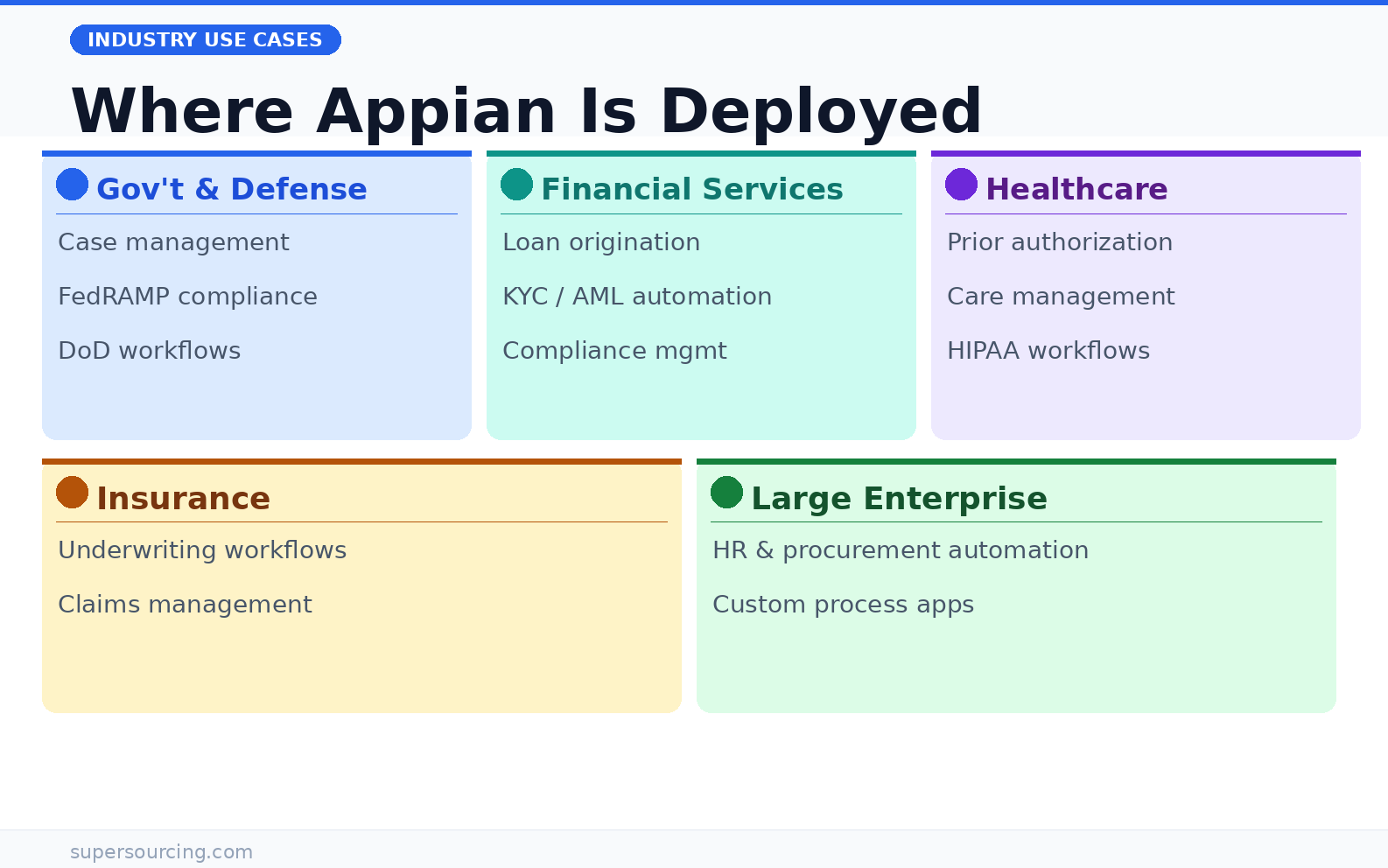Click the FedRAMP compliance item

pyautogui.click(x=187, y=297)
